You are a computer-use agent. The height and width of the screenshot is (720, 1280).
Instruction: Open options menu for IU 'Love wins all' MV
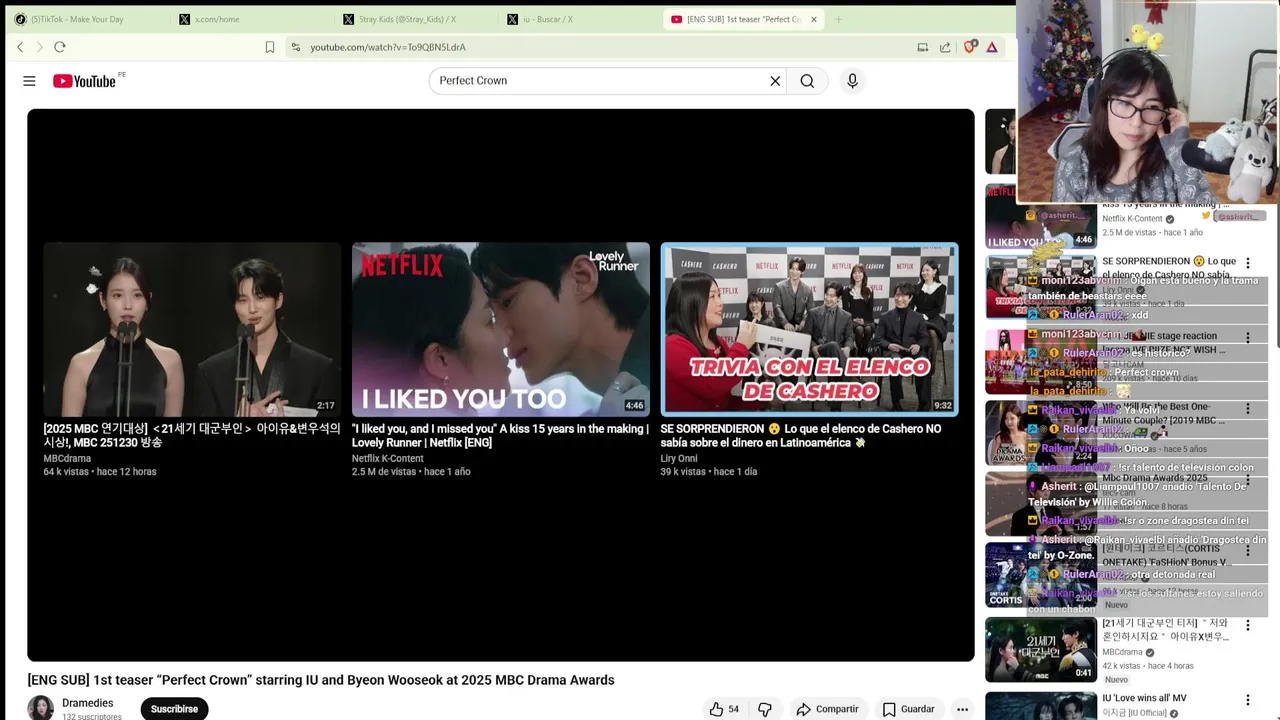(x=1247, y=700)
